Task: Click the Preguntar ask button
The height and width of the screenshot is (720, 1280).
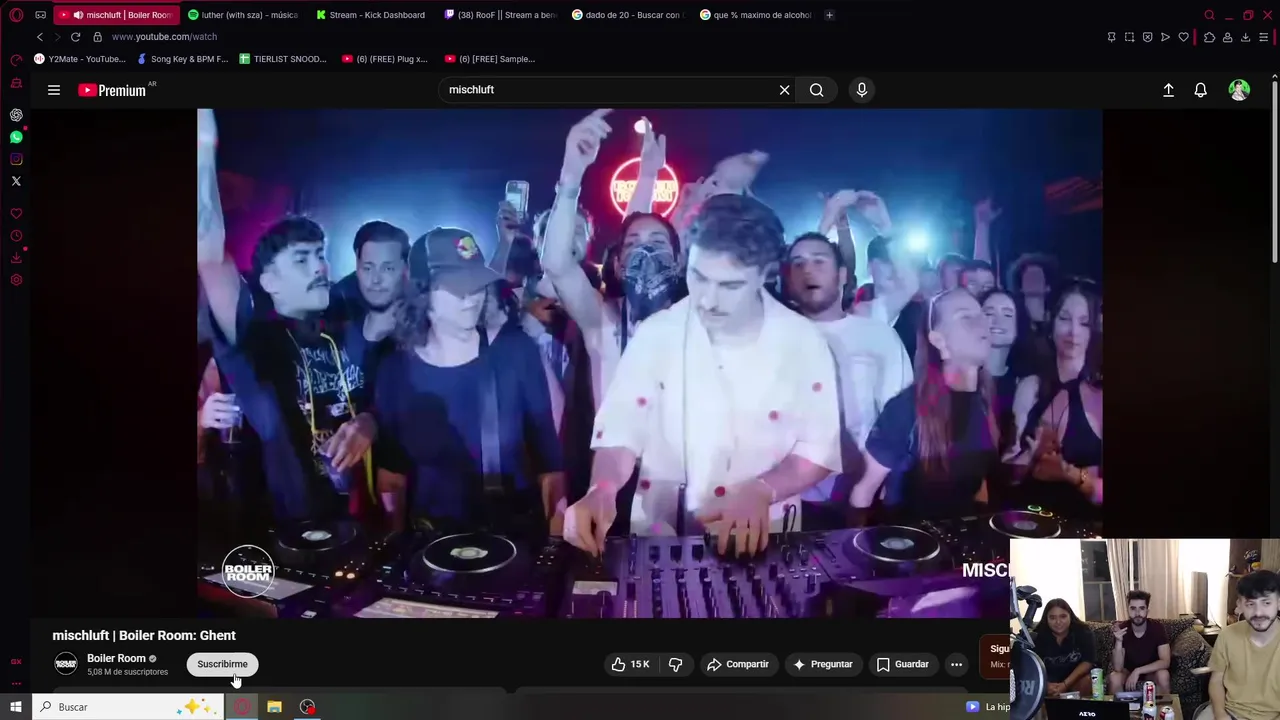Action: click(823, 664)
